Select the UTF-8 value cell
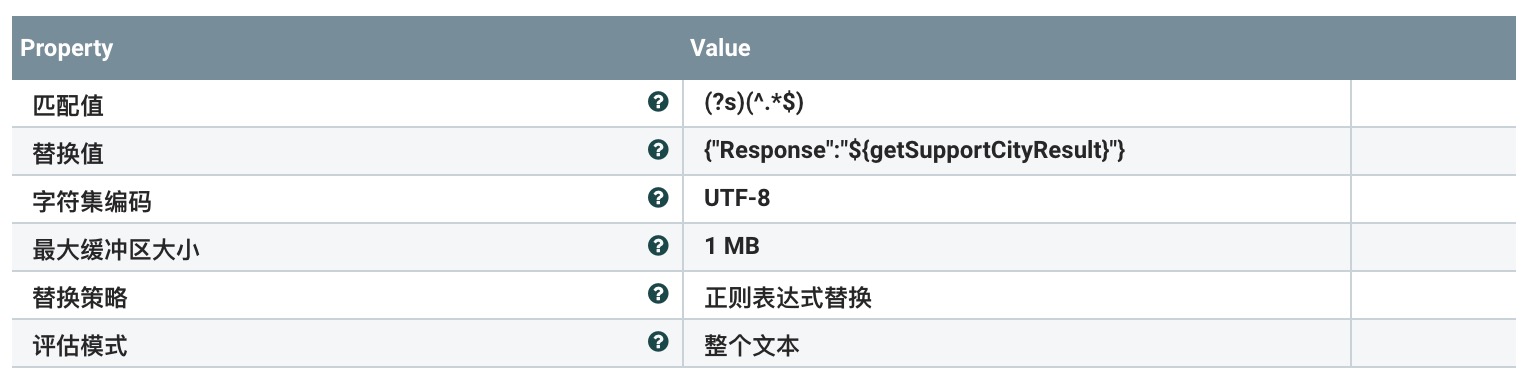This screenshot has width=1538, height=384. [x=1016, y=199]
